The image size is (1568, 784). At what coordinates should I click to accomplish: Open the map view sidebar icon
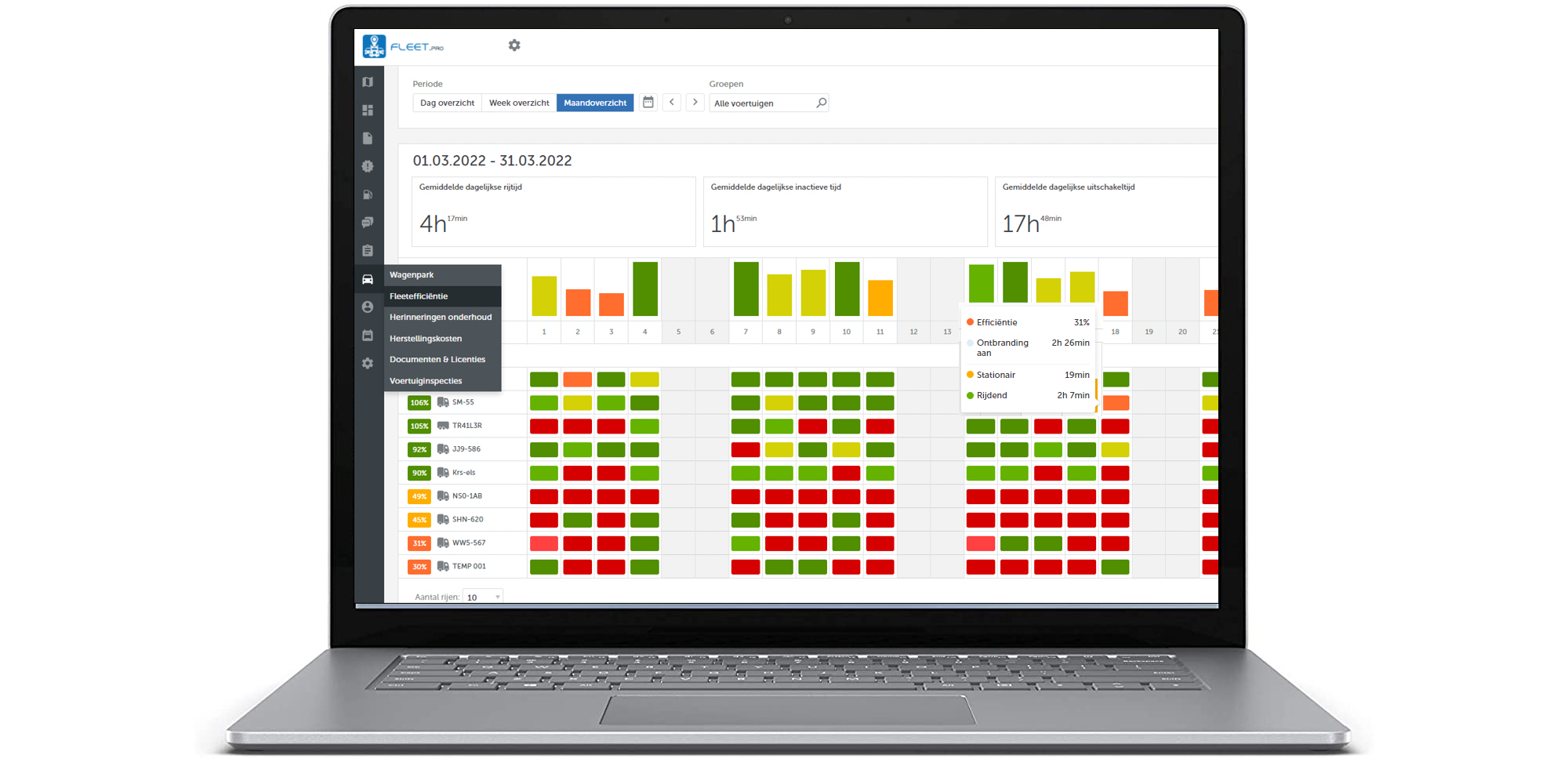(x=368, y=82)
